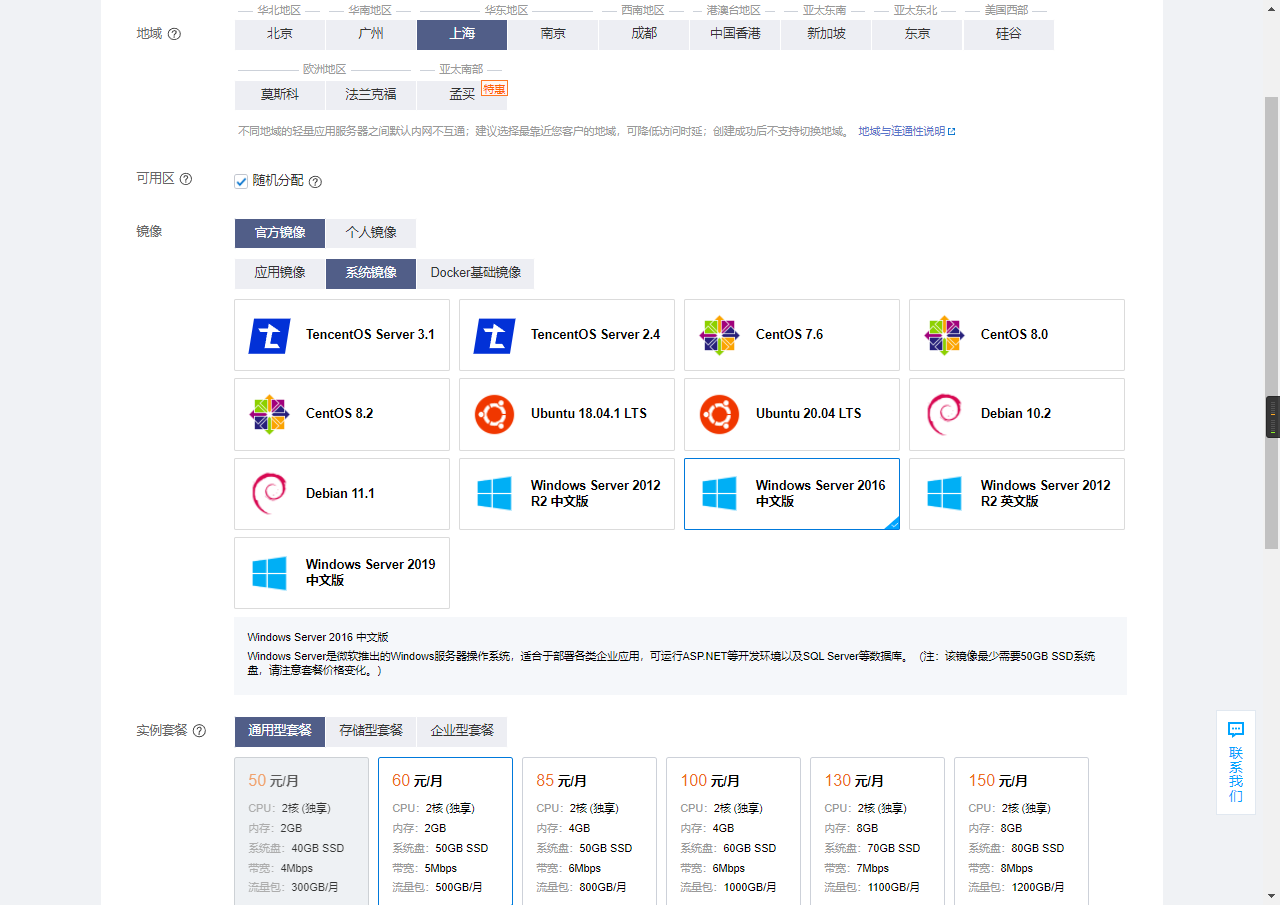Open the 存储型套餐 tab

click(x=371, y=731)
